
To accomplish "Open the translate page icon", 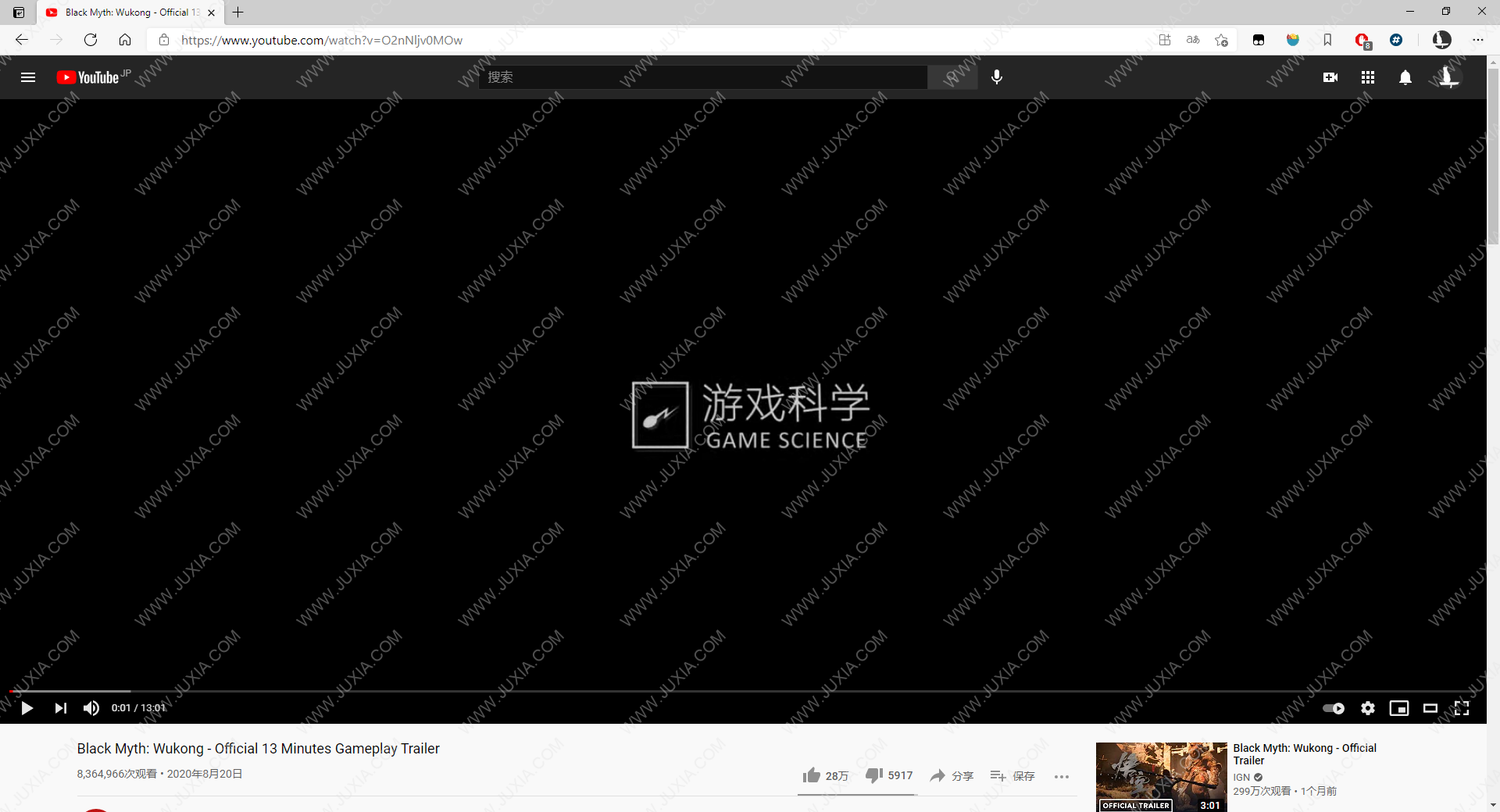I will point(1193,40).
